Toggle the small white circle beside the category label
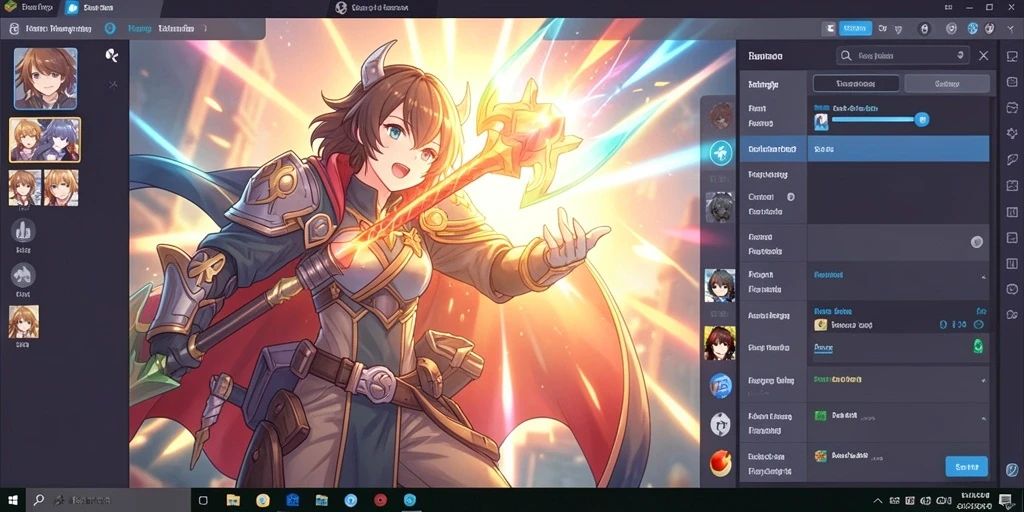Viewport: 1024px width, 512px height. tap(790, 197)
